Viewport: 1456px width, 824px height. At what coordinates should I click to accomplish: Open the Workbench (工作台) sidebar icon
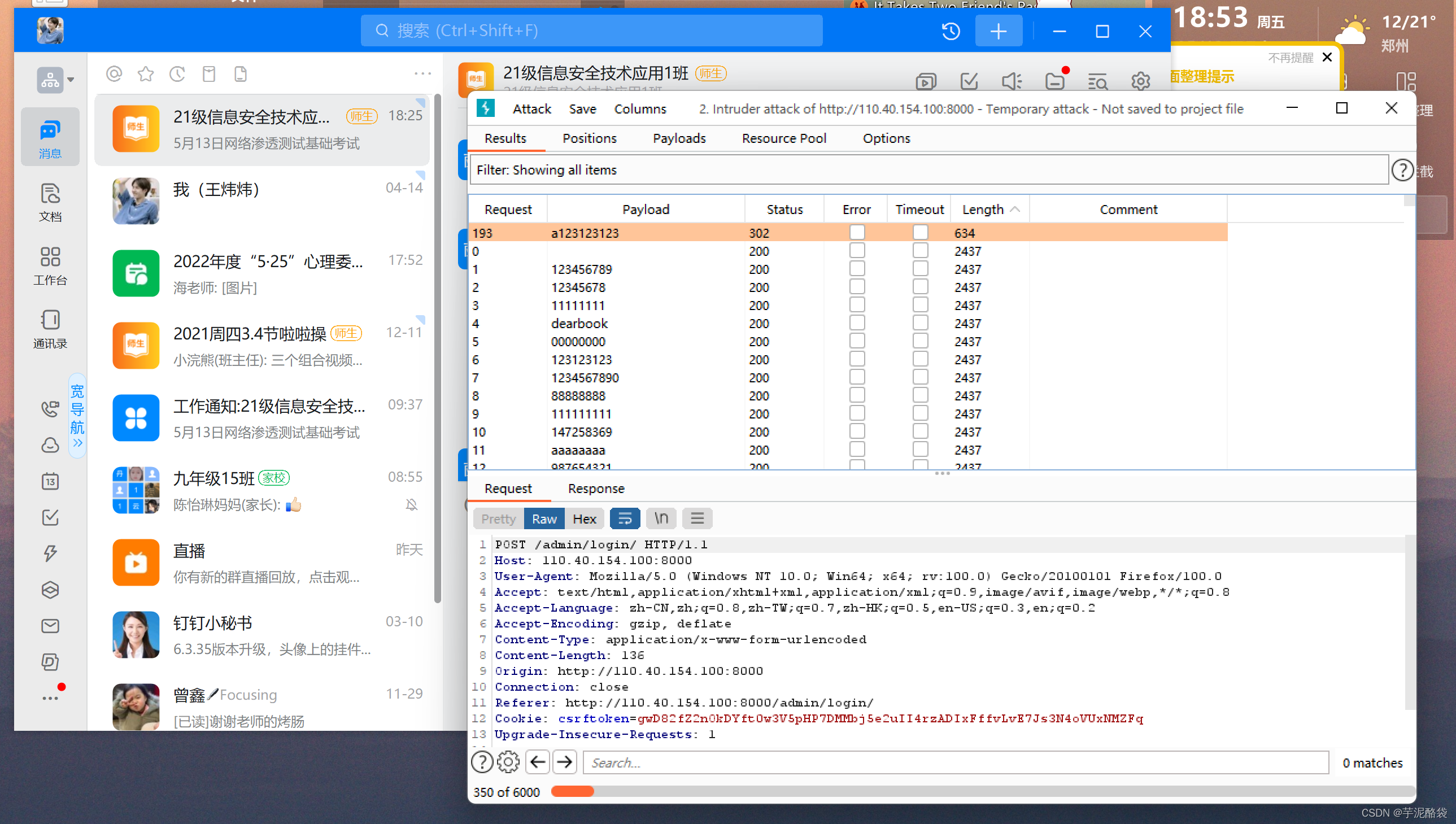click(50, 265)
